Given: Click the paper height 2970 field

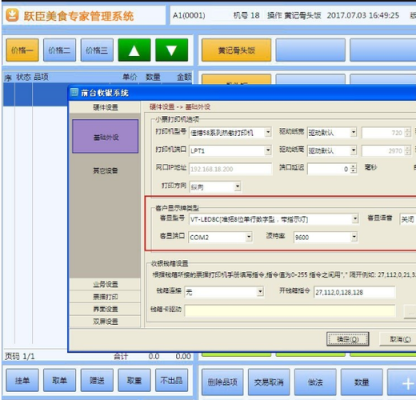Looking at the screenshot, I should pos(383,151).
